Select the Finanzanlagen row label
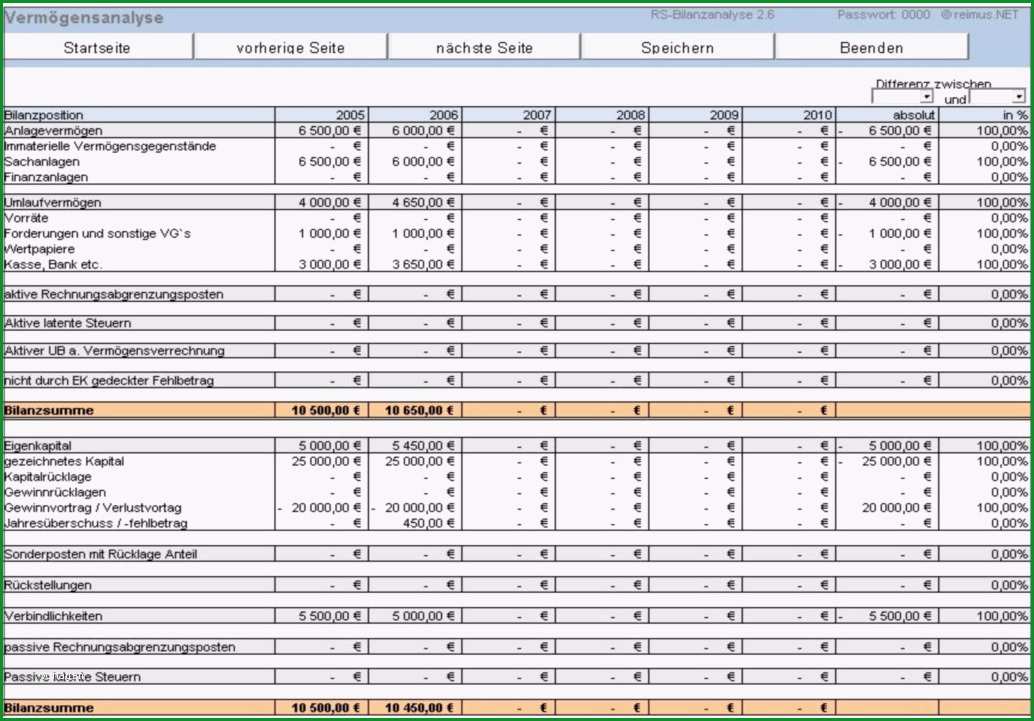The width and height of the screenshot is (1034, 721). [x=46, y=177]
